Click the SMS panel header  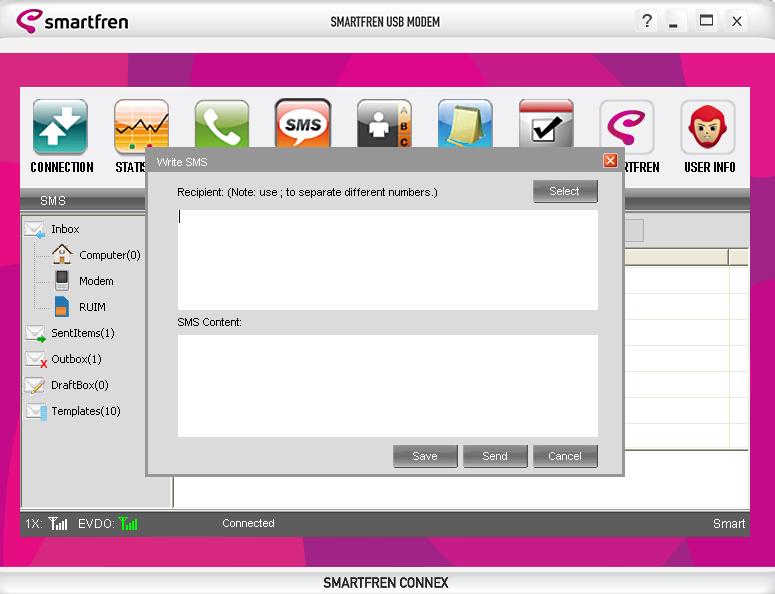click(53, 201)
